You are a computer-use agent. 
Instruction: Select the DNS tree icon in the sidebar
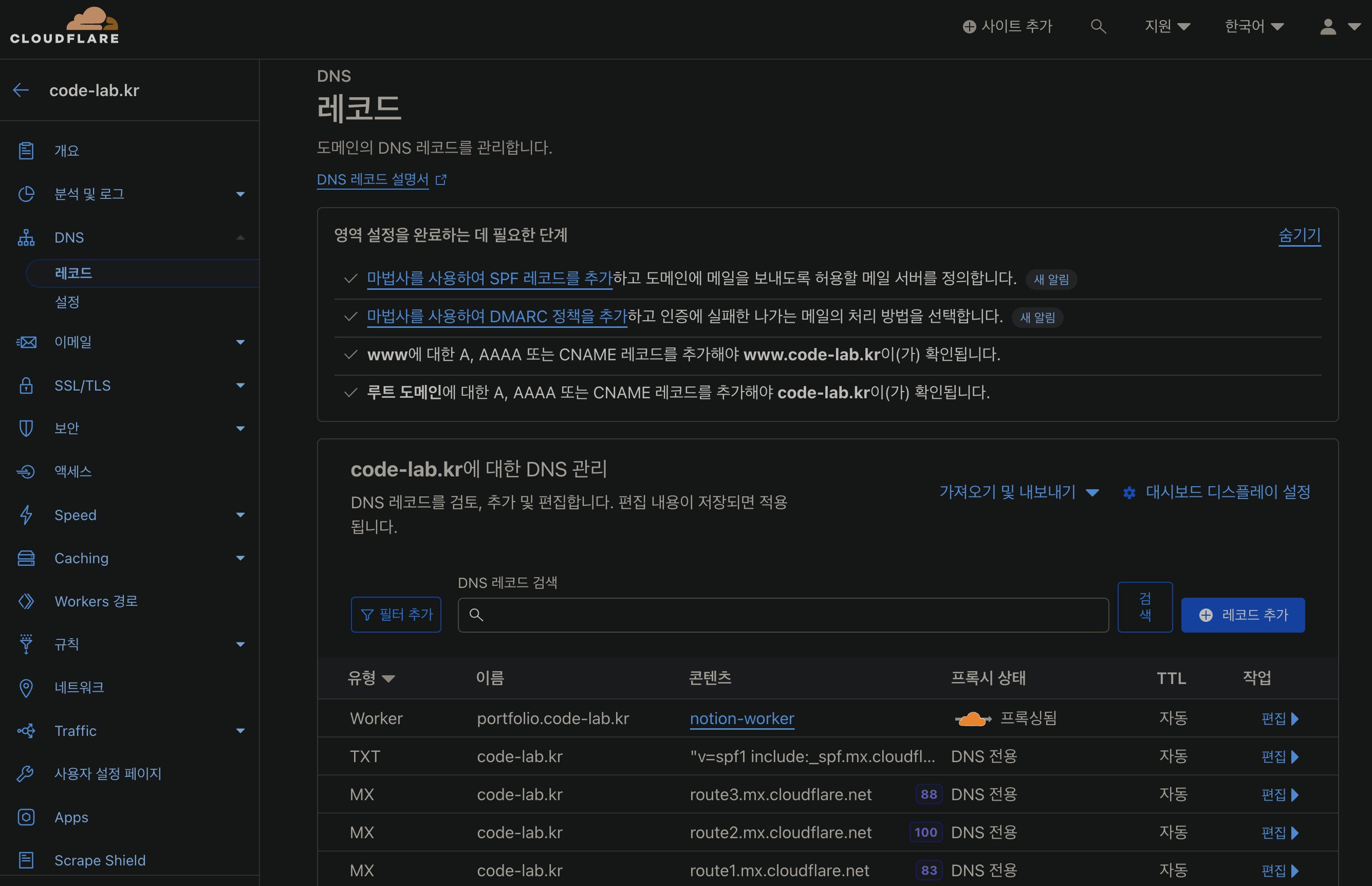[x=26, y=237]
